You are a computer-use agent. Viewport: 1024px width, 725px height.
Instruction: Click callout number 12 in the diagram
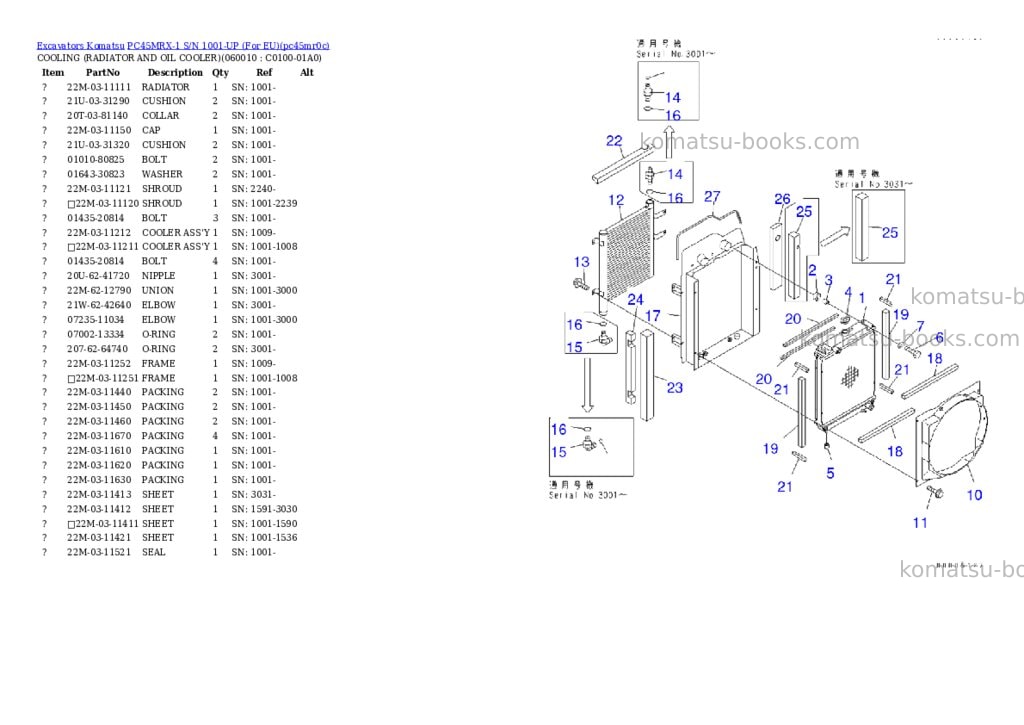pyautogui.click(x=616, y=200)
